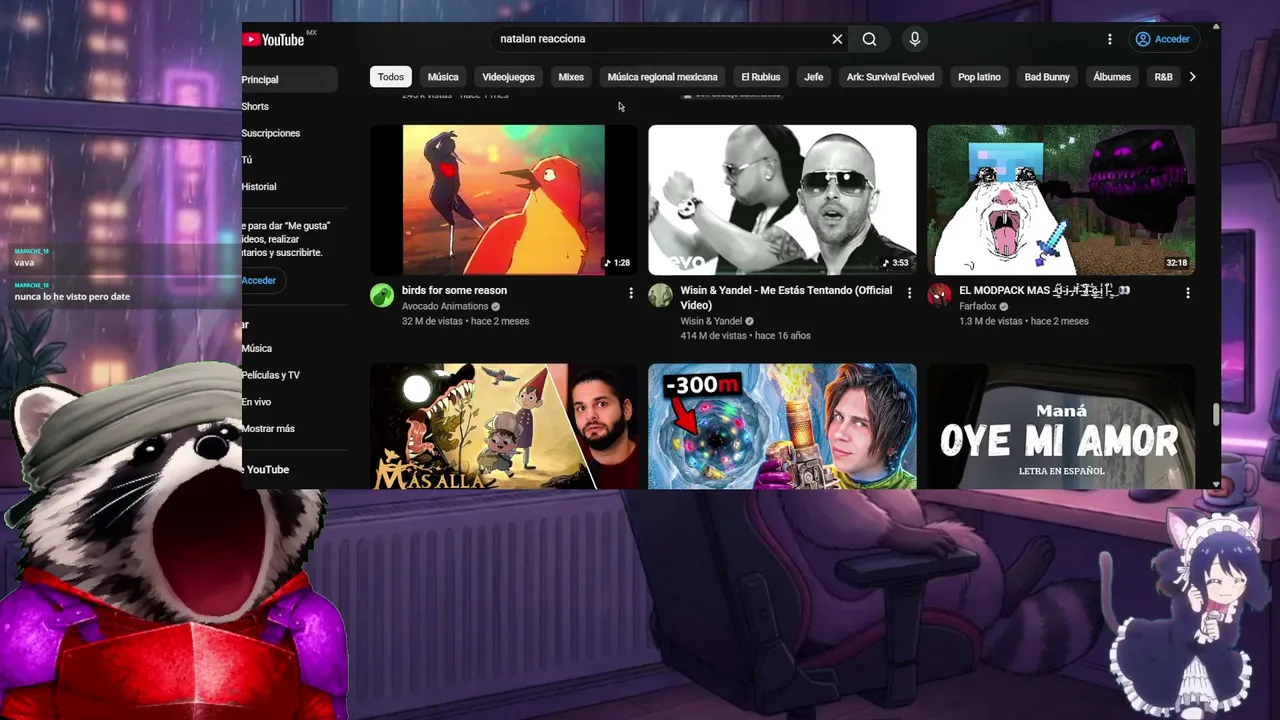Select the El Rubius chip
1280x720 pixels.
[761, 77]
